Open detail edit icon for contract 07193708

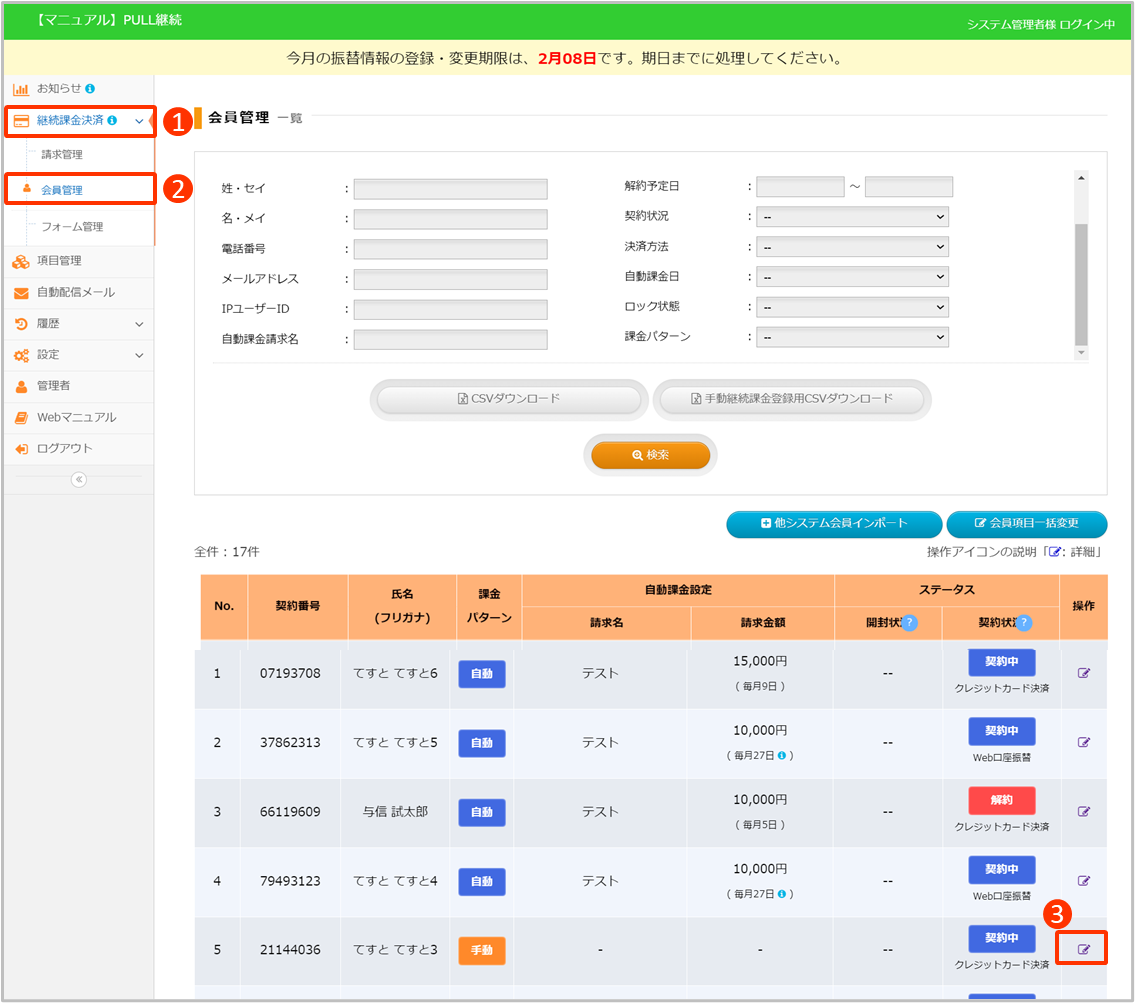coord(1083,673)
